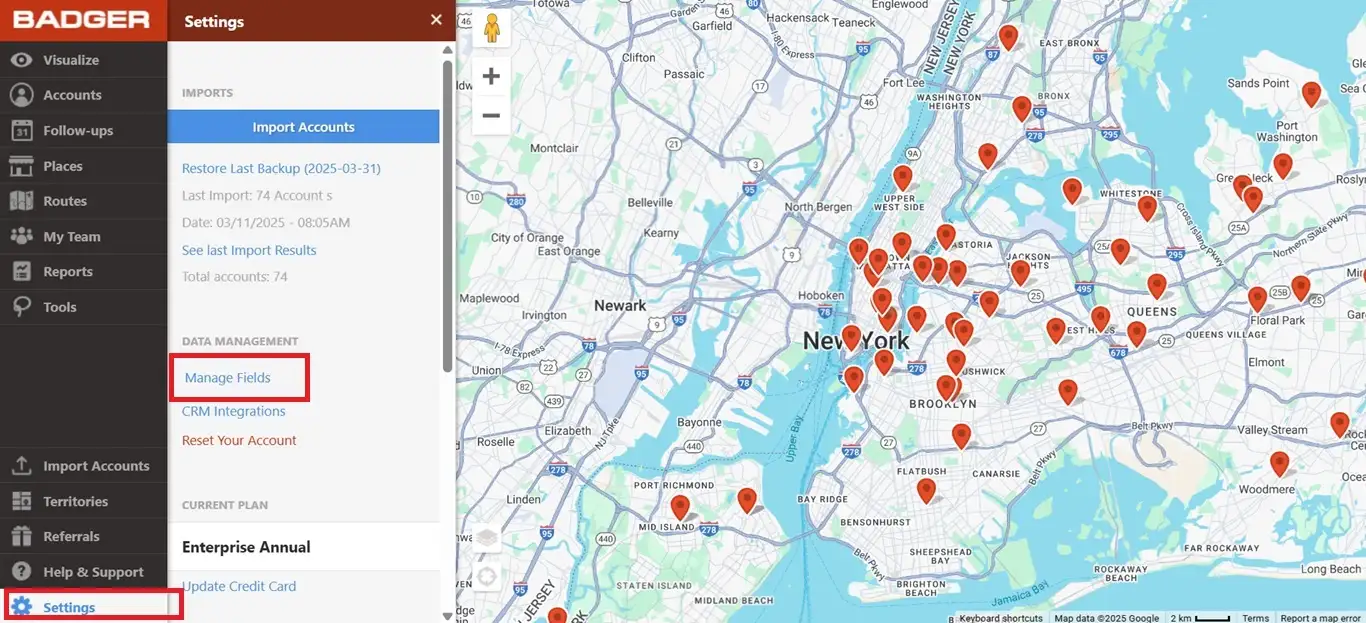Select Reports in the sidebar menu

(x=68, y=272)
